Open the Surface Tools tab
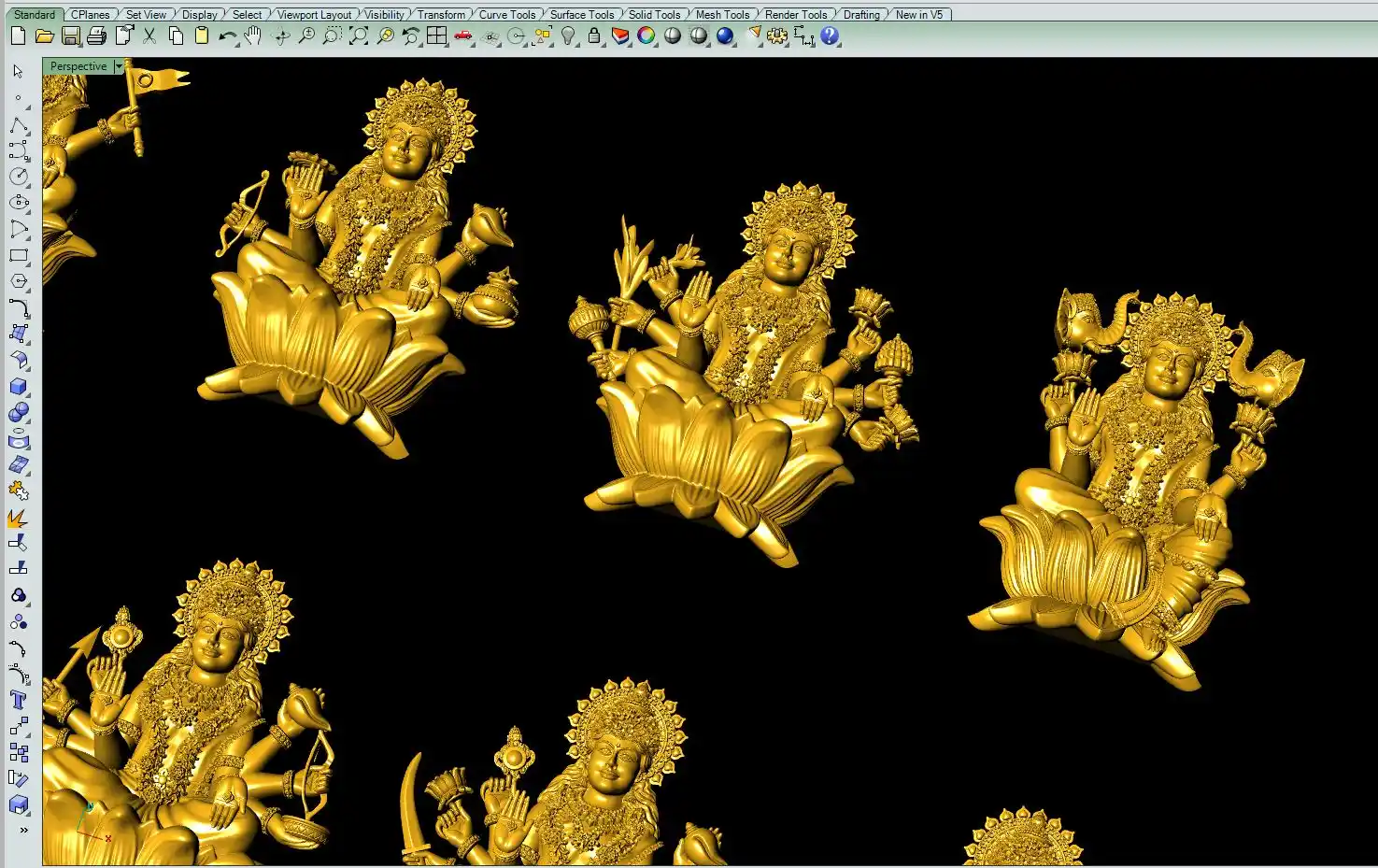Screen dimensions: 1378x868 pyautogui.click(x=581, y=14)
